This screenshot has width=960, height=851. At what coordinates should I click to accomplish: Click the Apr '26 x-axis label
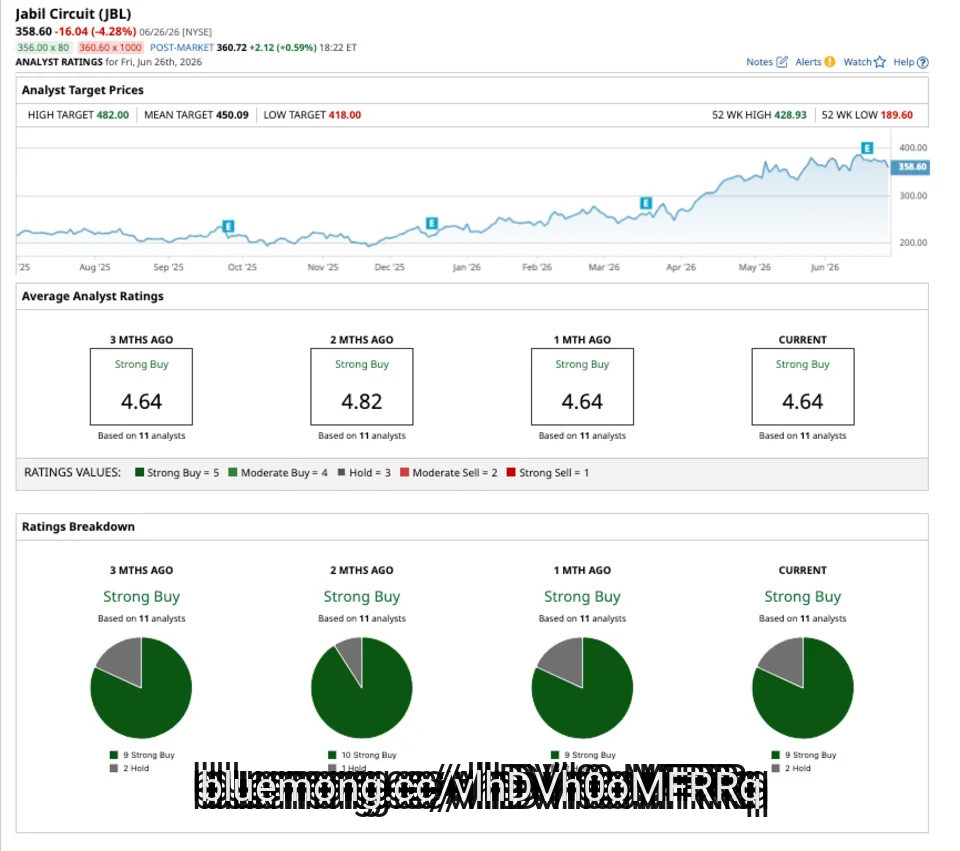click(681, 268)
